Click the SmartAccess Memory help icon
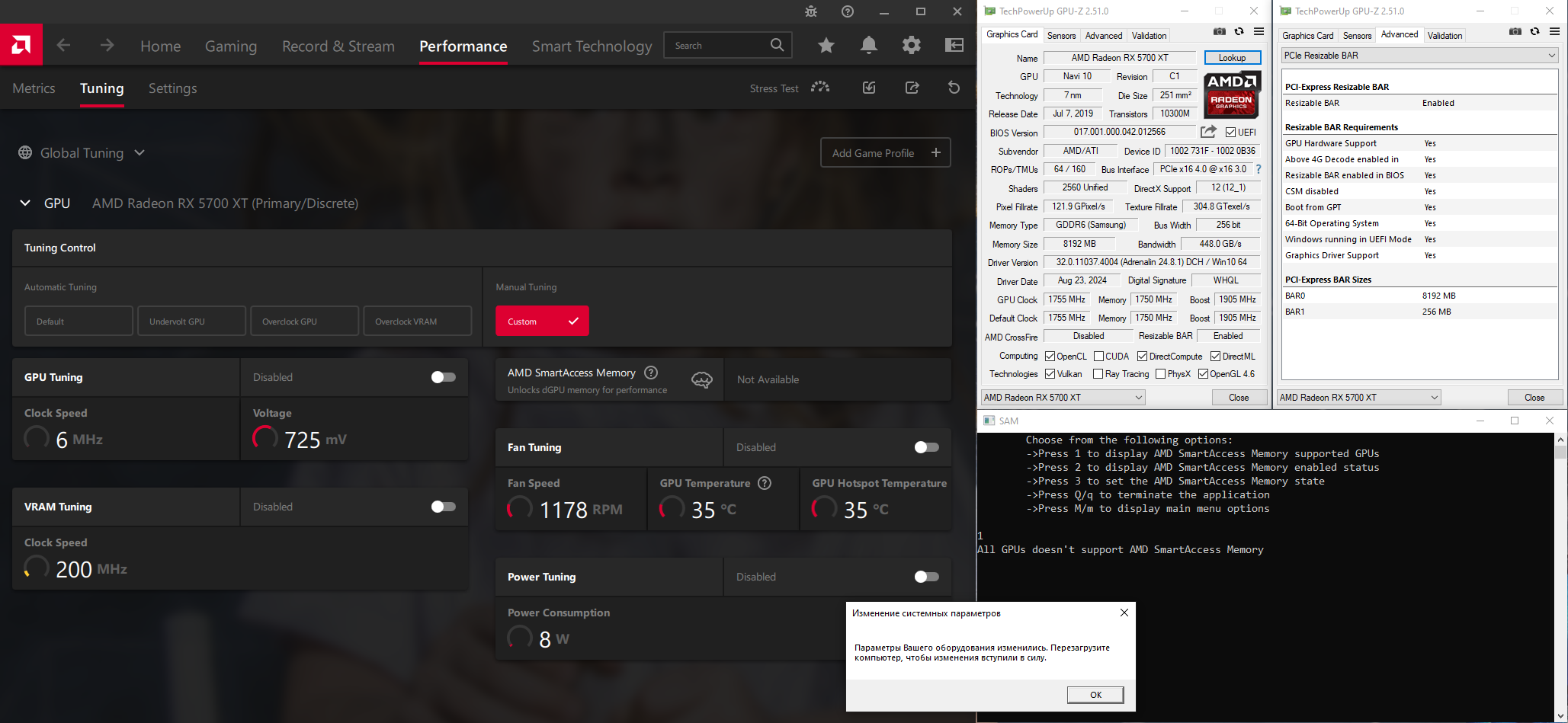 click(x=651, y=373)
